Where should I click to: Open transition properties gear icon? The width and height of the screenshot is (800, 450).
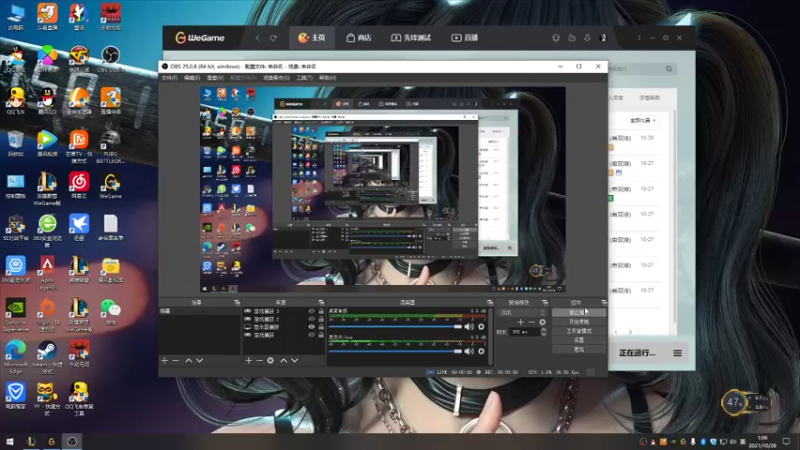click(x=542, y=322)
